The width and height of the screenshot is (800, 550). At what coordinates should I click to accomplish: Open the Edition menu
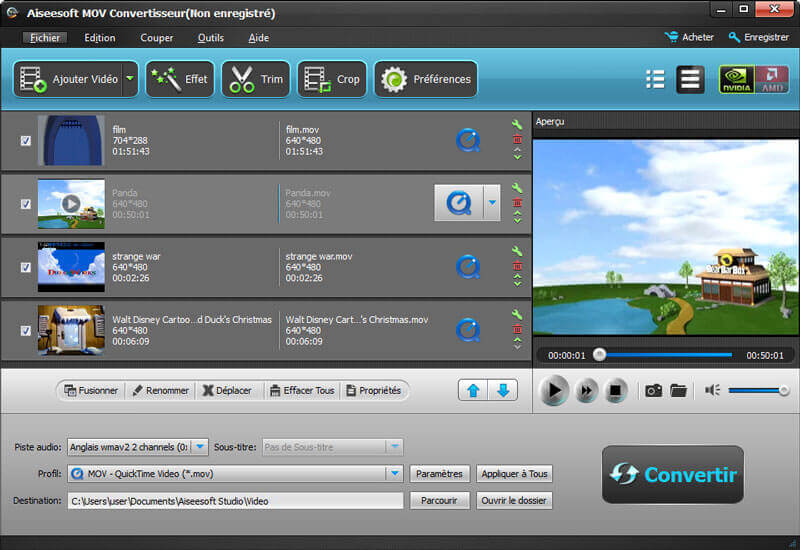tap(100, 38)
